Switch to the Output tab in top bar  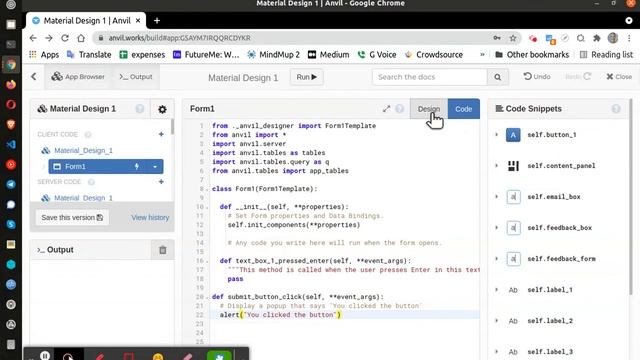(136, 77)
